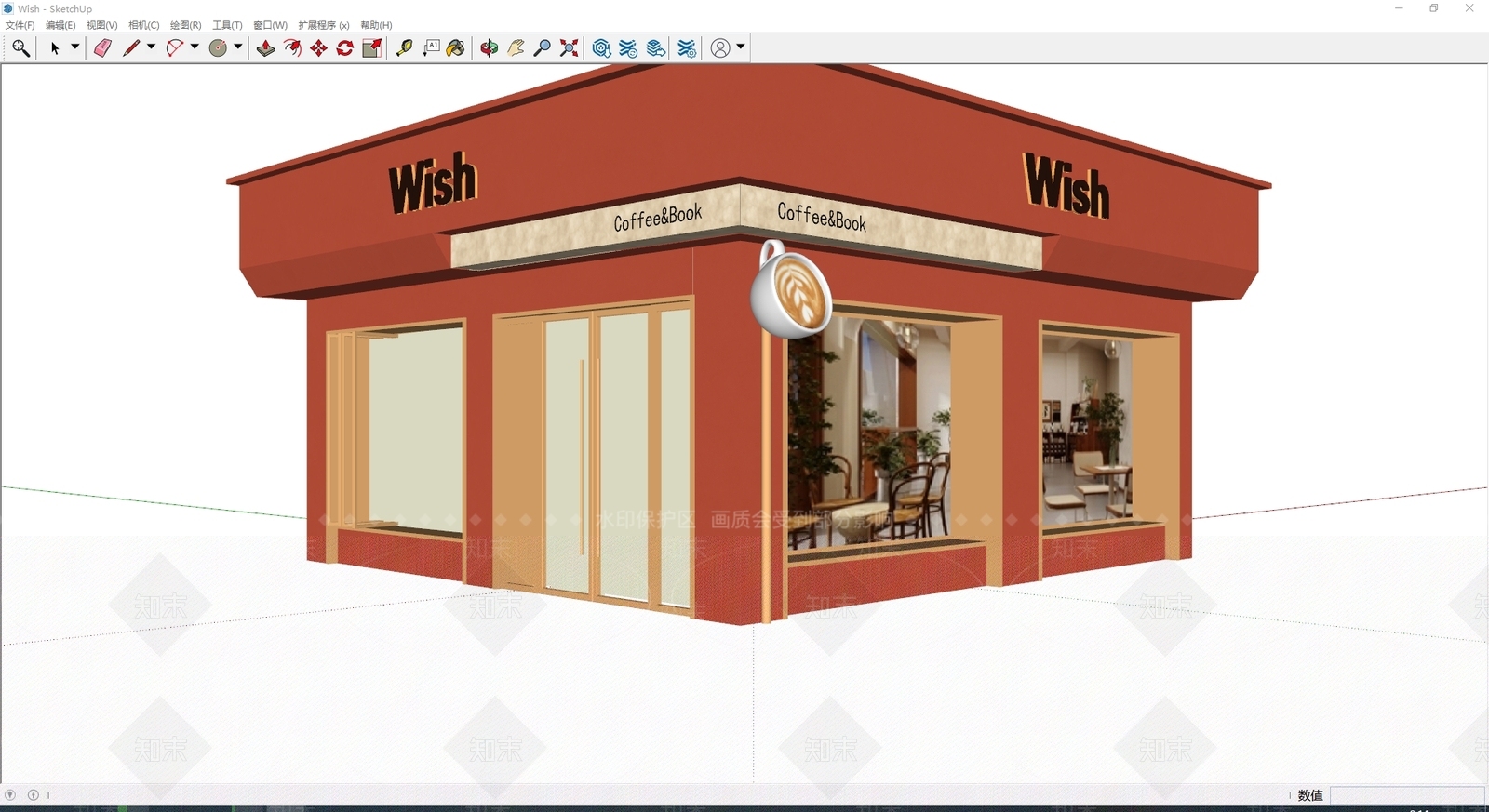
Task: Open the Extension Warehouse icon
Action: pyautogui.click(x=629, y=48)
